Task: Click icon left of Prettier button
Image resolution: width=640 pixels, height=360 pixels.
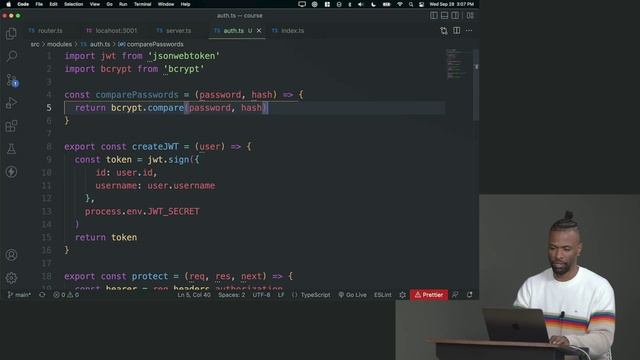Action: click(x=402, y=295)
